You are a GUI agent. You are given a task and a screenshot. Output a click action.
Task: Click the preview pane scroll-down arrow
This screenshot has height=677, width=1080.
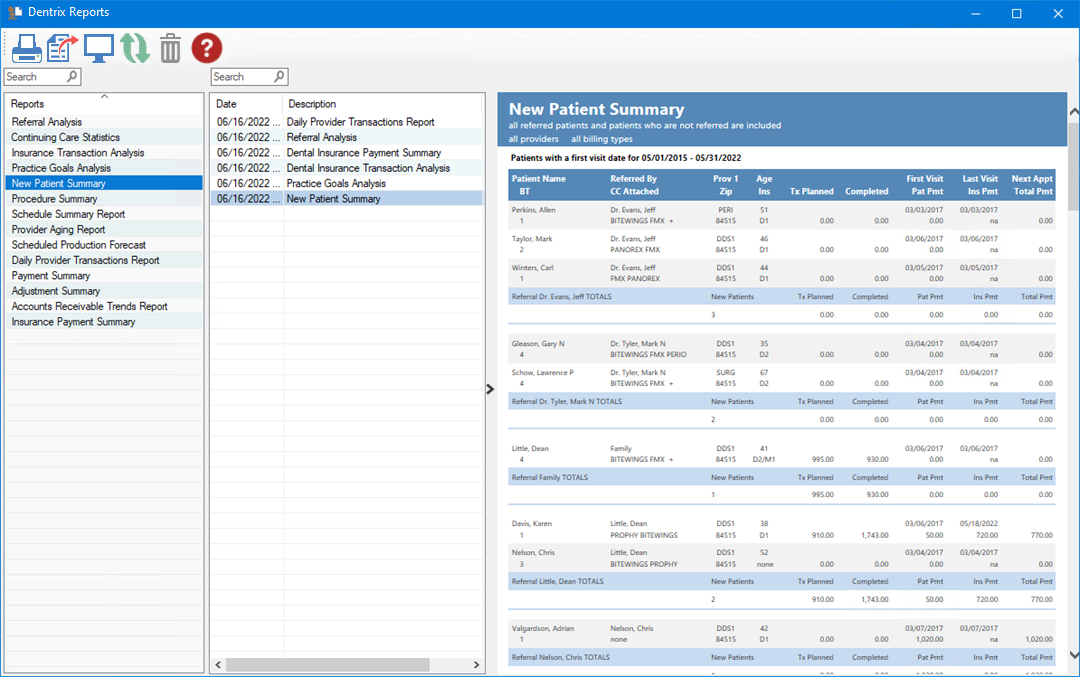(1073, 655)
